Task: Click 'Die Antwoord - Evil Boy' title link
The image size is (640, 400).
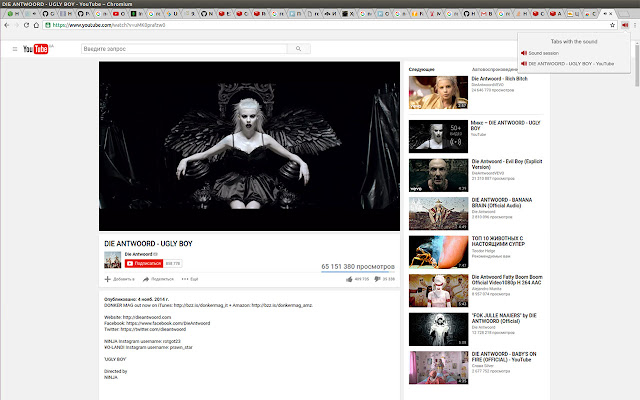Action: pyautogui.click(x=507, y=164)
